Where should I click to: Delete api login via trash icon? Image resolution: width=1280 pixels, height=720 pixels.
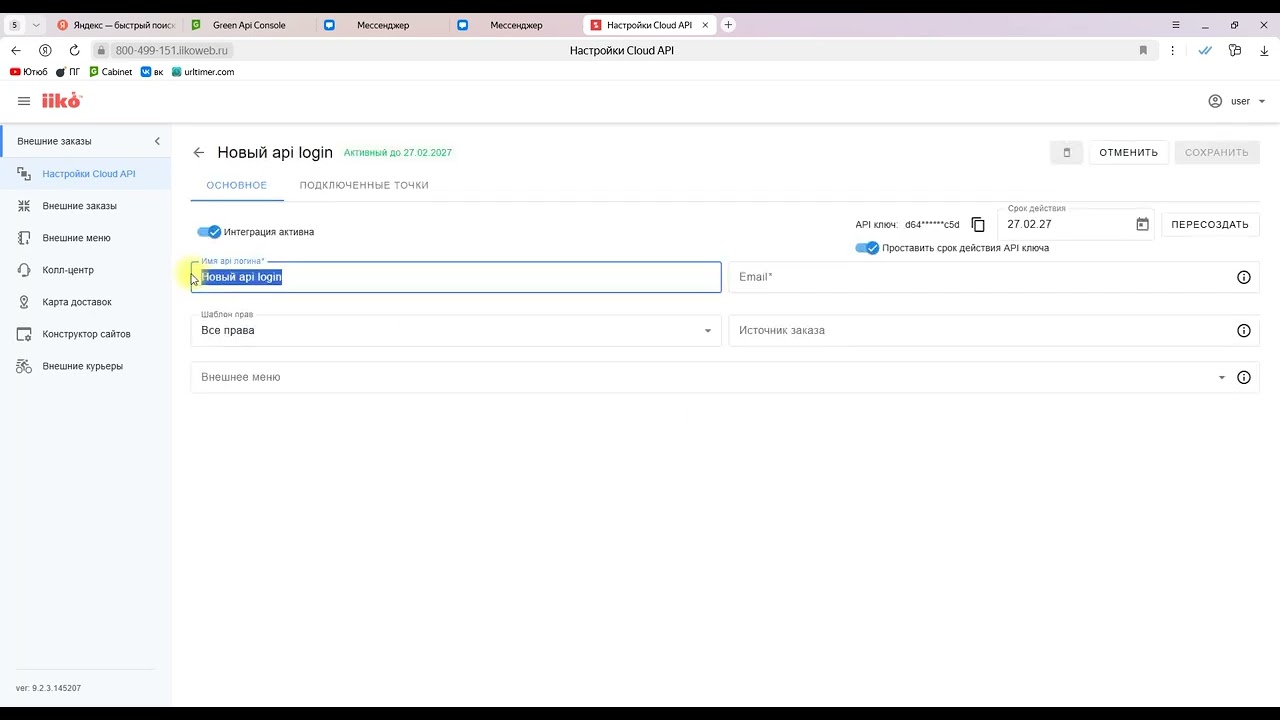pos(1066,153)
